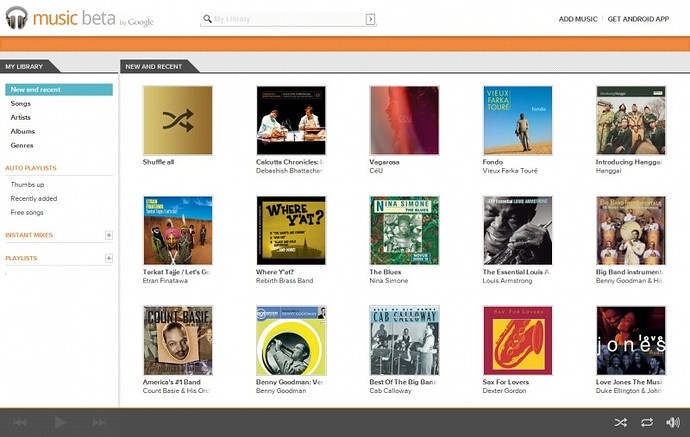Open Big Band Instrumentals album cover
690x437 pixels.
[x=631, y=231]
